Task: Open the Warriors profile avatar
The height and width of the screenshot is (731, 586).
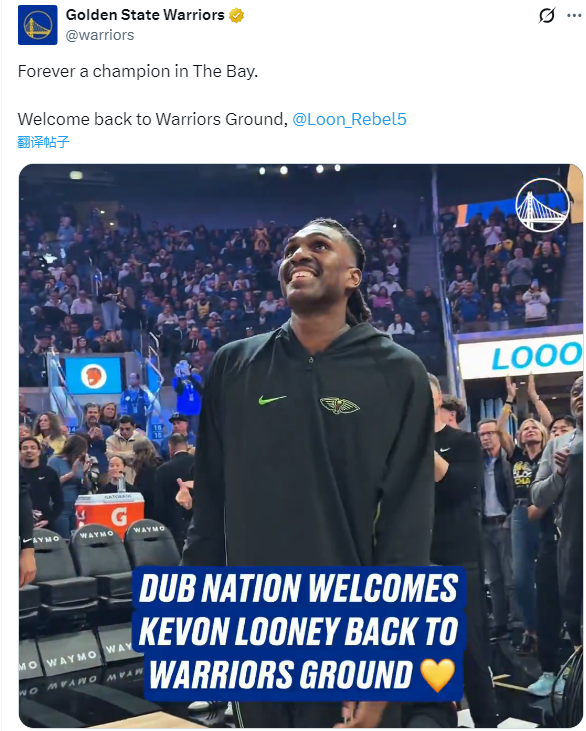Action: 38,25
